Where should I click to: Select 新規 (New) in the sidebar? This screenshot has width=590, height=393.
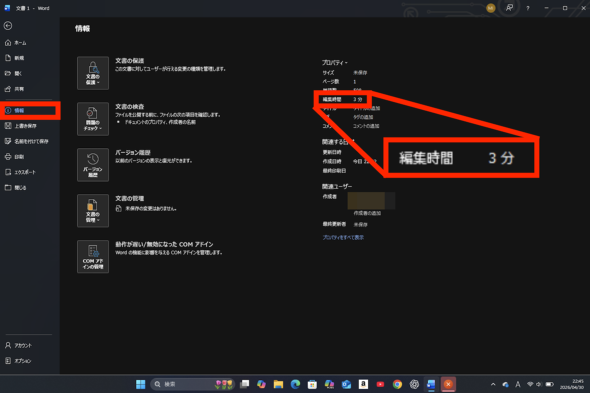(14, 58)
